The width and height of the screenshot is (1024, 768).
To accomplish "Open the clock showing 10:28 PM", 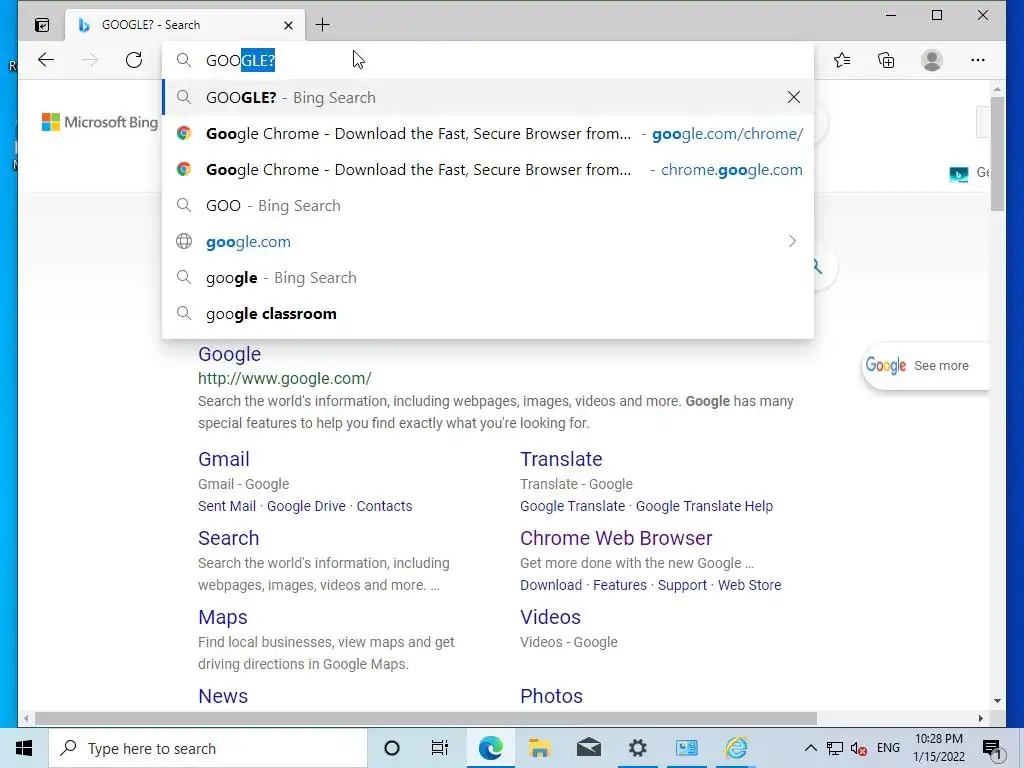I will tap(938, 748).
